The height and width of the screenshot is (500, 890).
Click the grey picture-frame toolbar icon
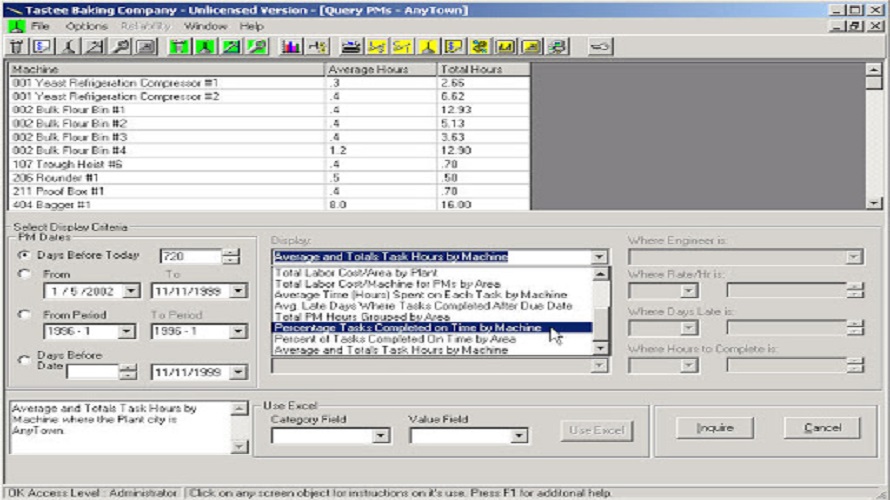tap(147, 47)
